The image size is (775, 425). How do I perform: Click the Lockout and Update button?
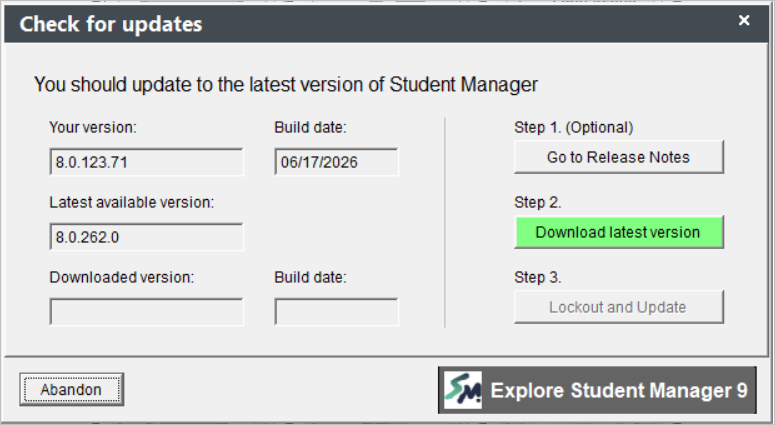tap(619, 307)
